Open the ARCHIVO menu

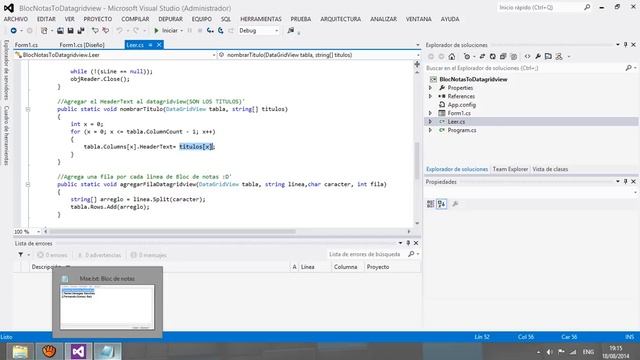16,19
